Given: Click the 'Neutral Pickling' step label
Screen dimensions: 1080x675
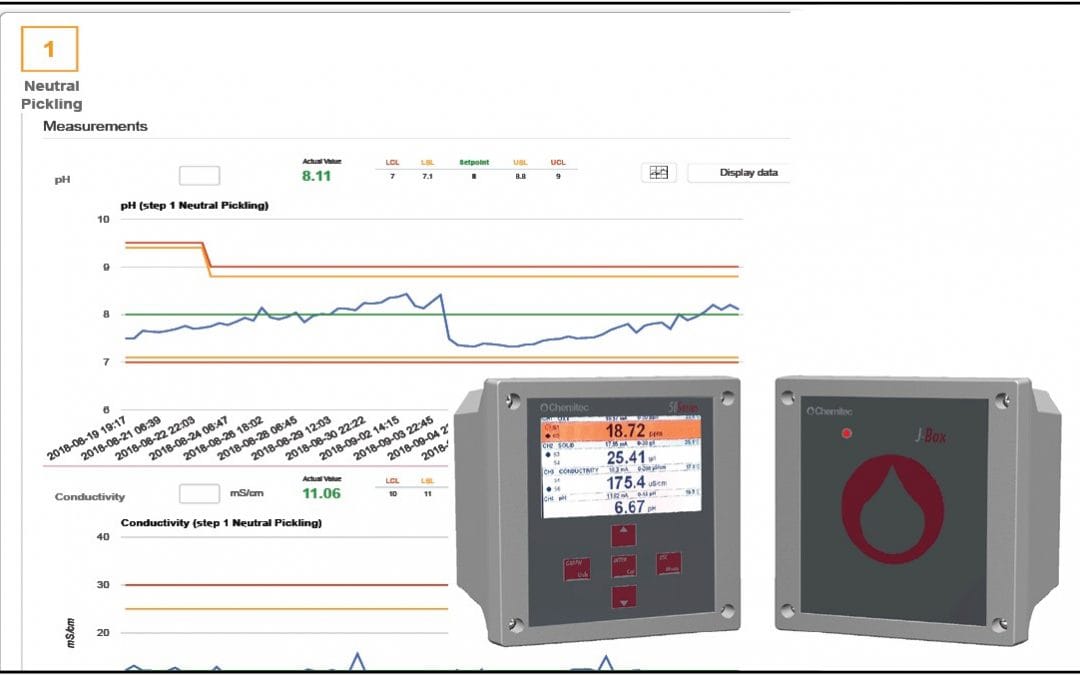Looking at the screenshot, I should tap(52, 95).
